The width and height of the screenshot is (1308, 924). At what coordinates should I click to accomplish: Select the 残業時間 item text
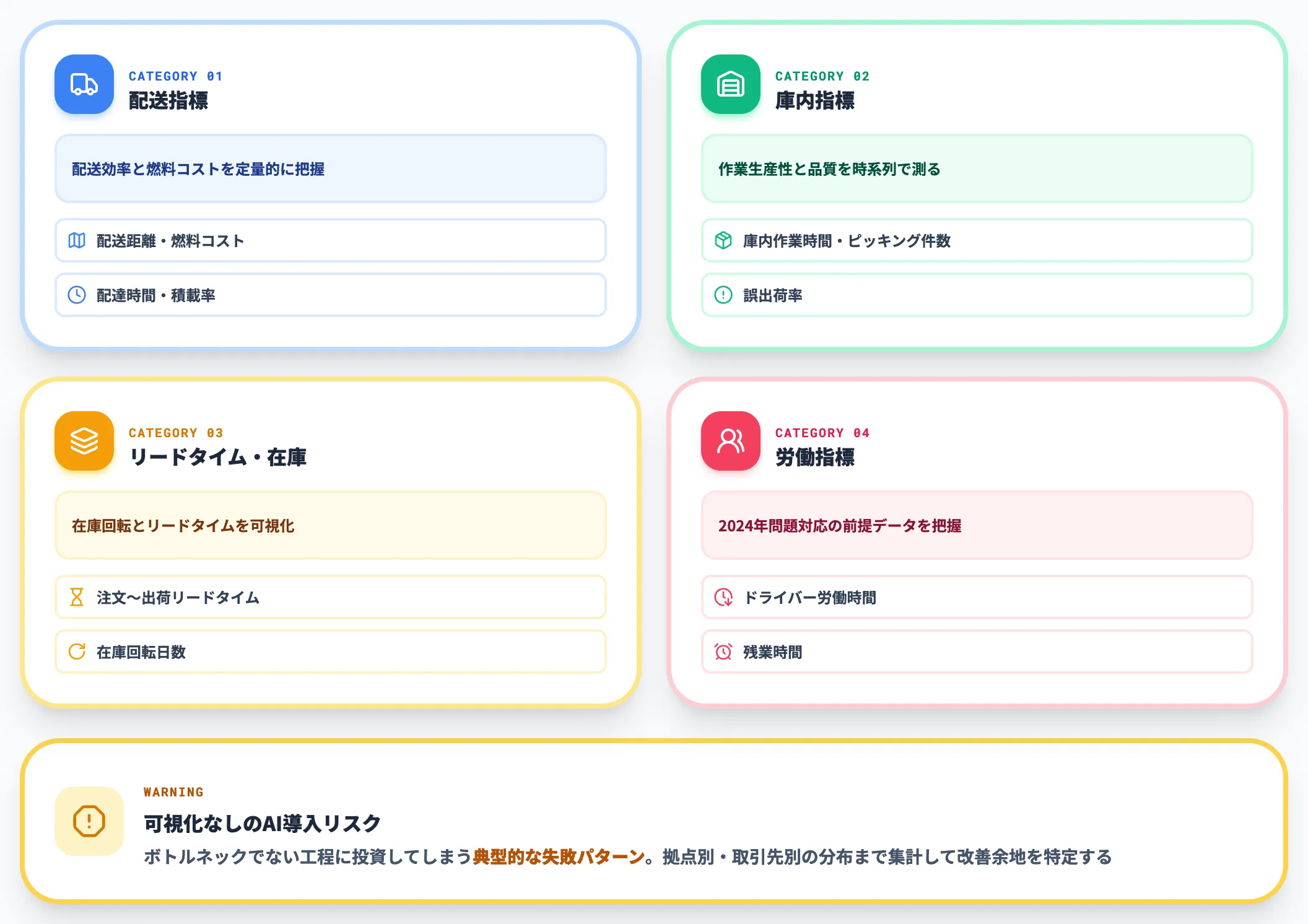point(773,652)
